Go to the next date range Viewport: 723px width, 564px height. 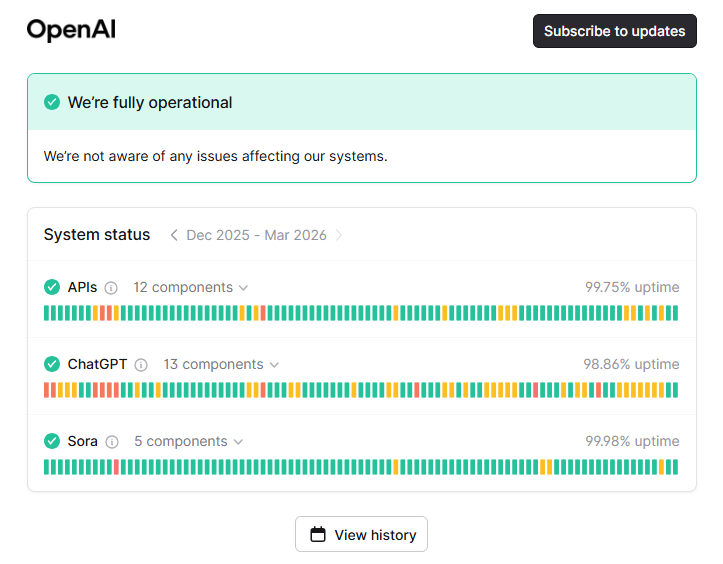pos(339,235)
